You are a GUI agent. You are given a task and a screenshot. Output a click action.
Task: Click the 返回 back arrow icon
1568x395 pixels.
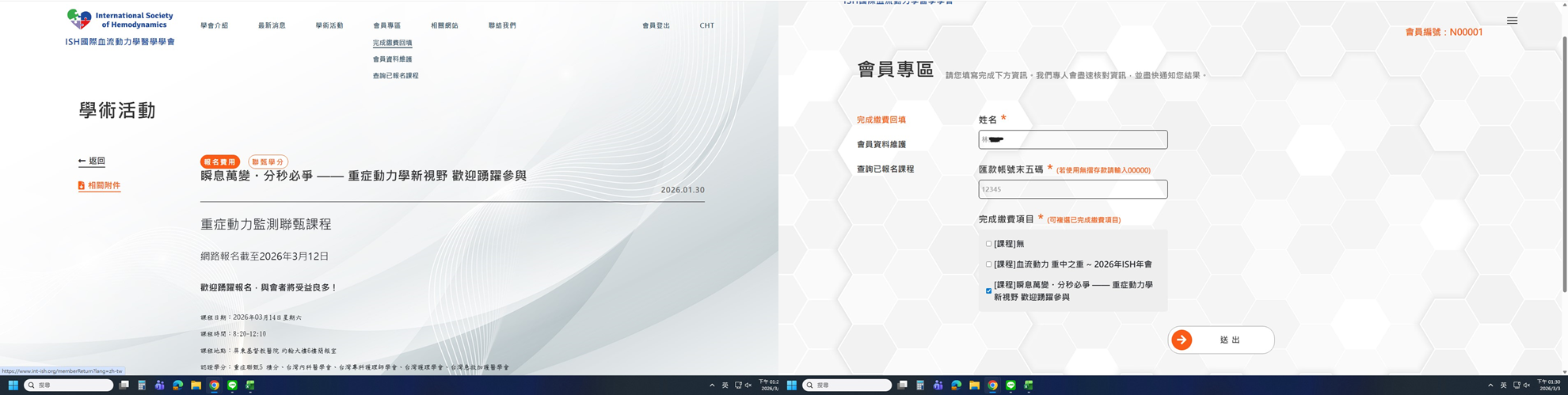[x=82, y=161]
